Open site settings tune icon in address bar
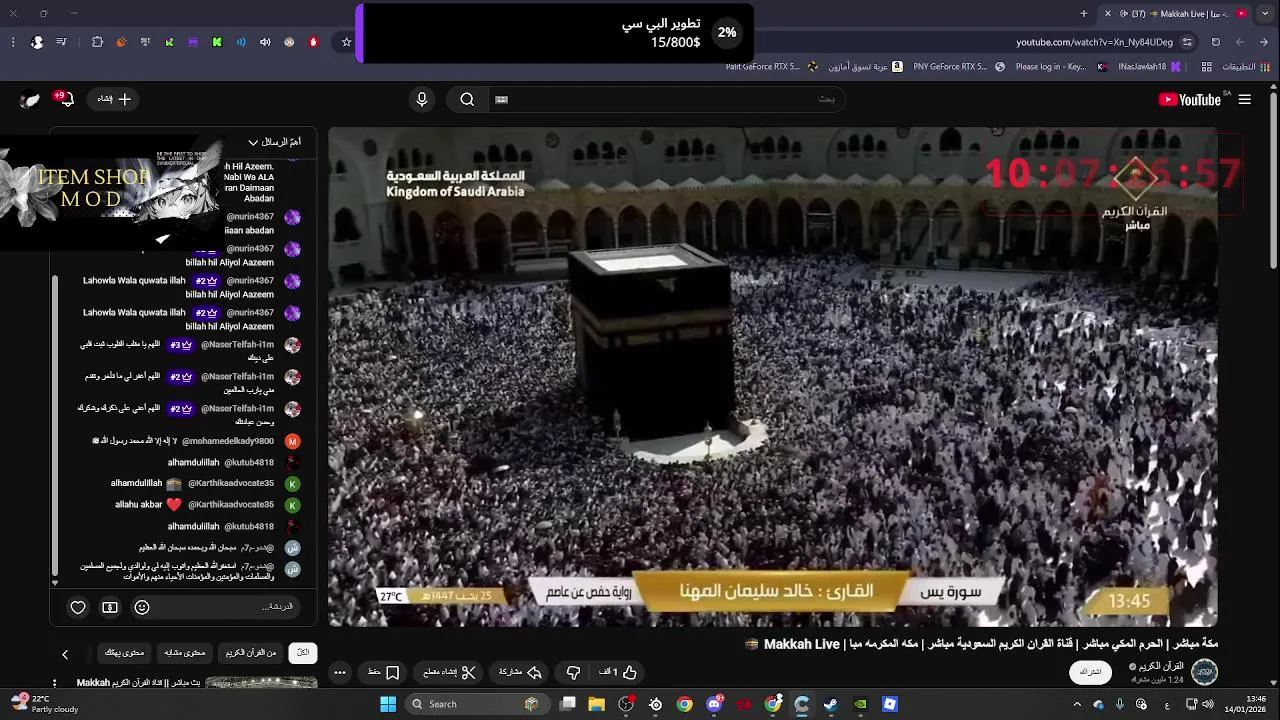This screenshot has width=1280, height=720. [x=1187, y=42]
